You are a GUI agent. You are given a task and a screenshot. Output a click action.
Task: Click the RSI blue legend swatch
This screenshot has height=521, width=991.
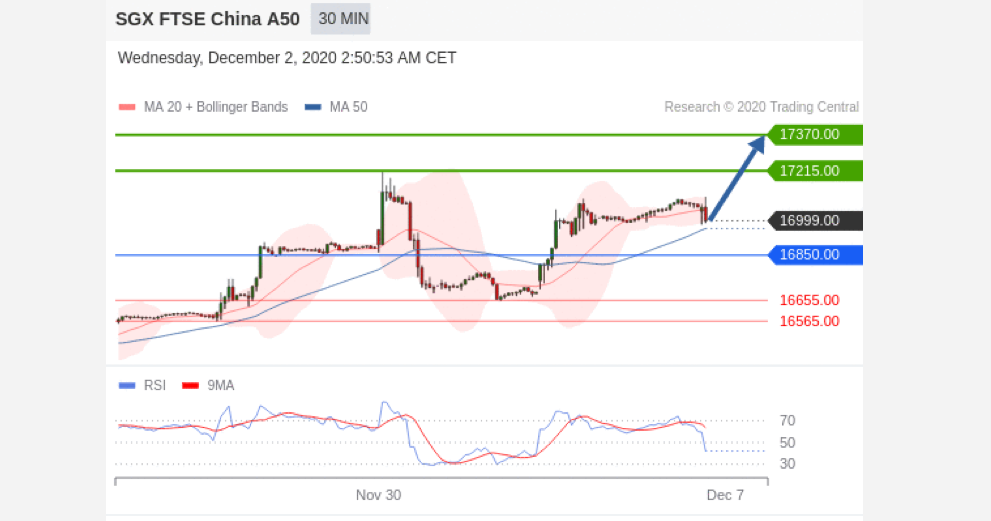coord(127,386)
